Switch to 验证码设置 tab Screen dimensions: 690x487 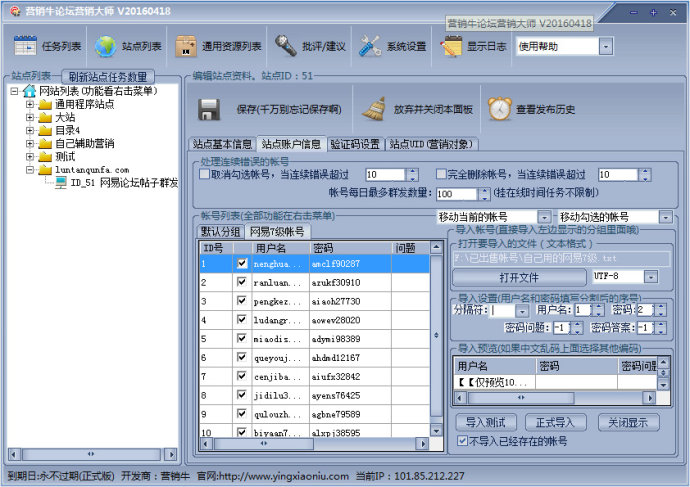coord(355,144)
